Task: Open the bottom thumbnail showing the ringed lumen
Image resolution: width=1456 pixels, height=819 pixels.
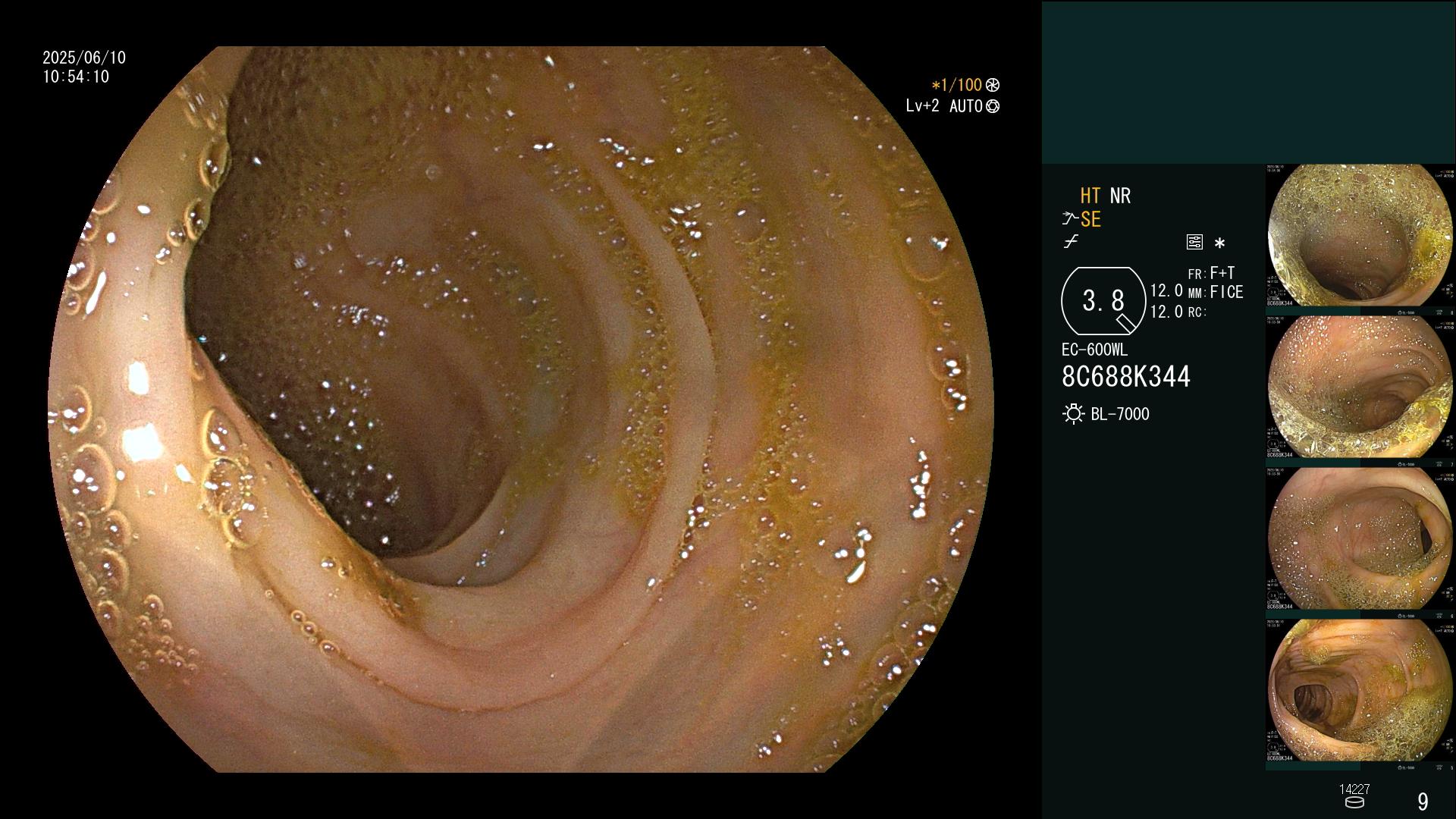Action: [x=1360, y=691]
